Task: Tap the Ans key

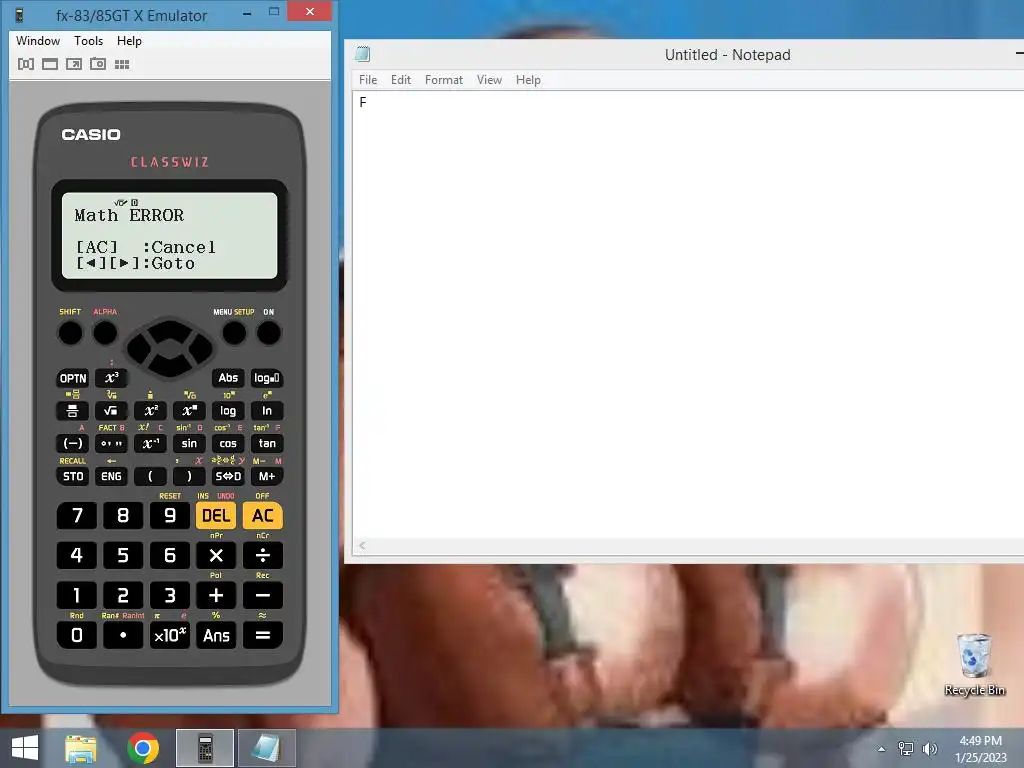Action: click(x=216, y=635)
